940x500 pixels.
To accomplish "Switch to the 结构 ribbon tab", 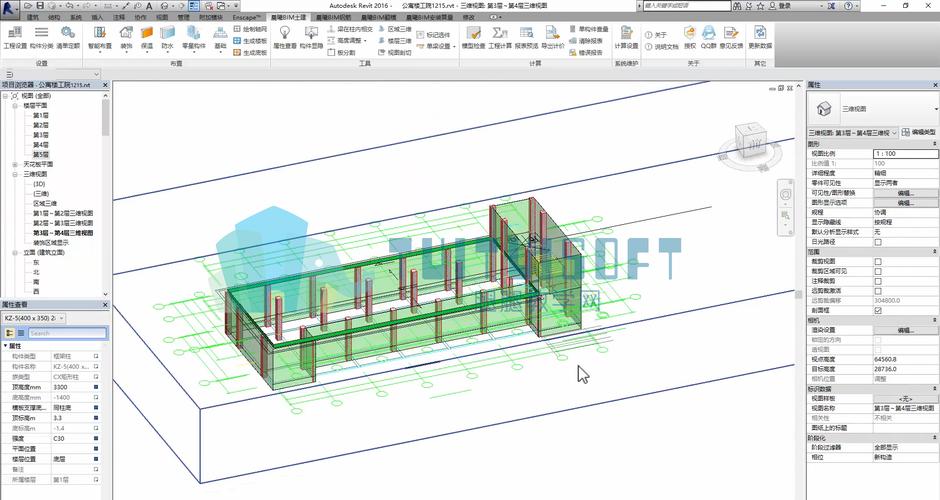I will pyautogui.click(x=54, y=18).
